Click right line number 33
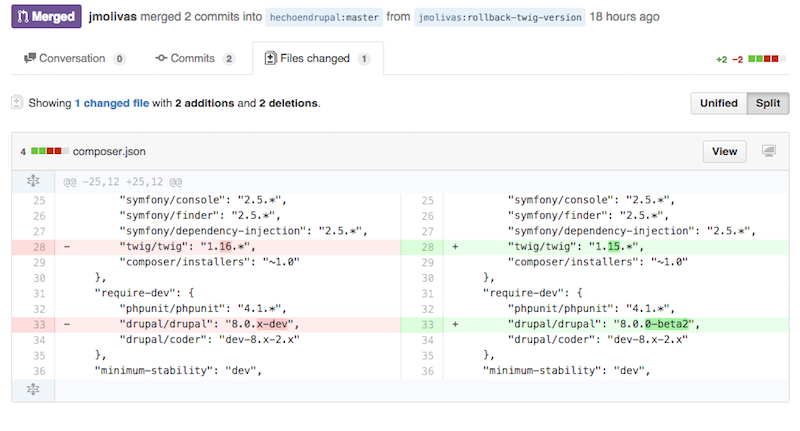Image resolution: width=800 pixels, height=431 pixels. [x=428, y=324]
